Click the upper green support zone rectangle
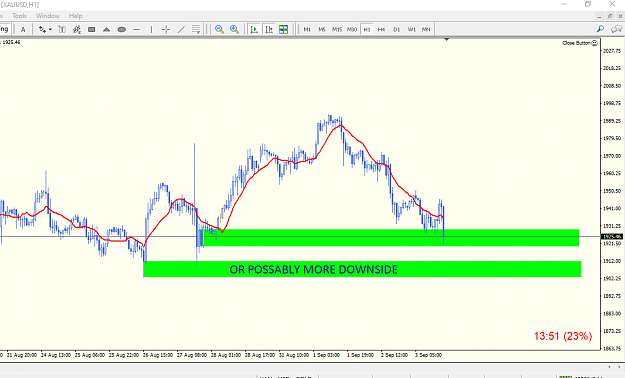The width and height of the screenshot is (625, 378). click(390, 238)
